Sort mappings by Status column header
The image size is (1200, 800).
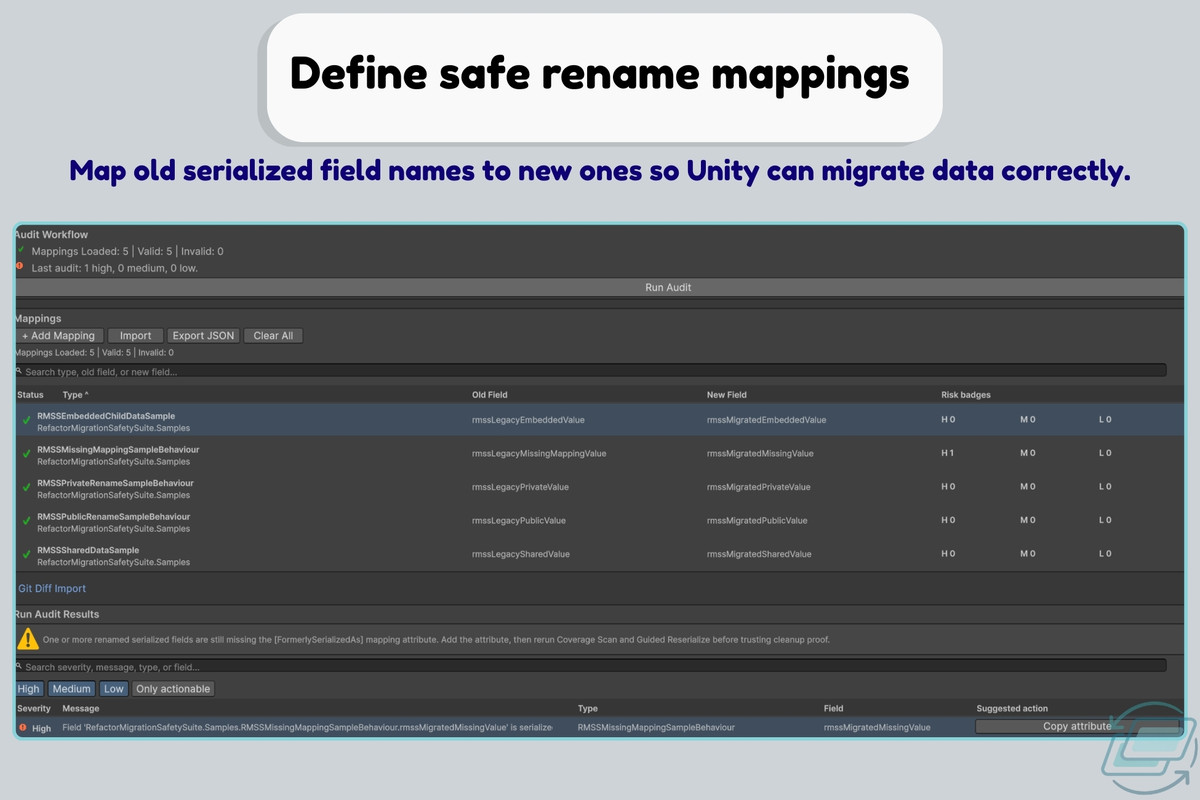coord(31,395)
